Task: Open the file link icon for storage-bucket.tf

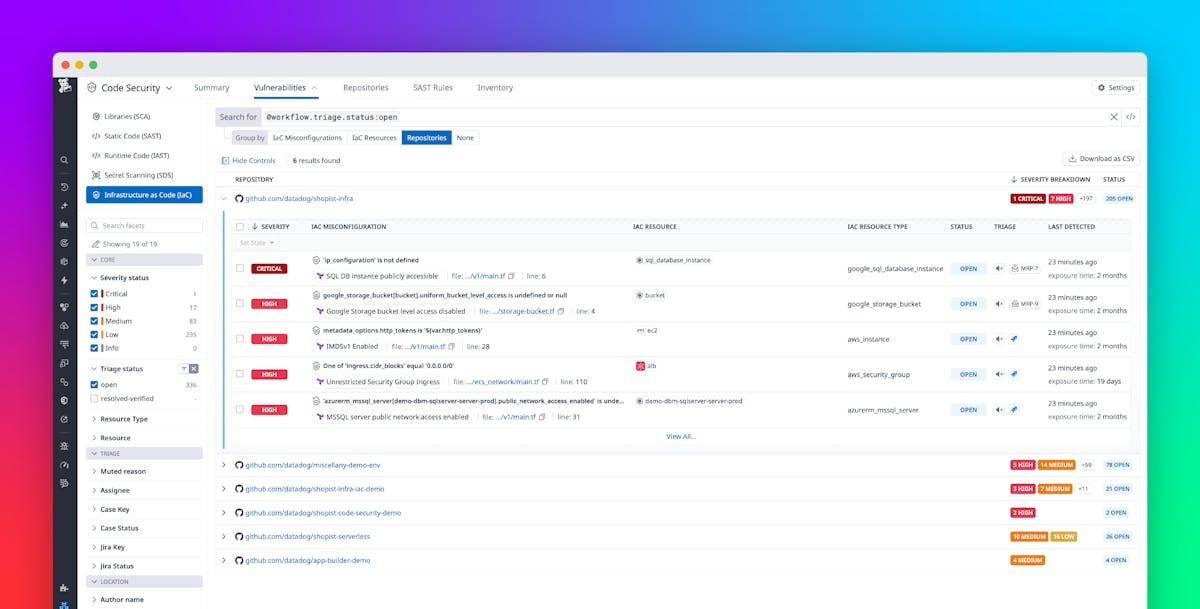Action: 559,310
